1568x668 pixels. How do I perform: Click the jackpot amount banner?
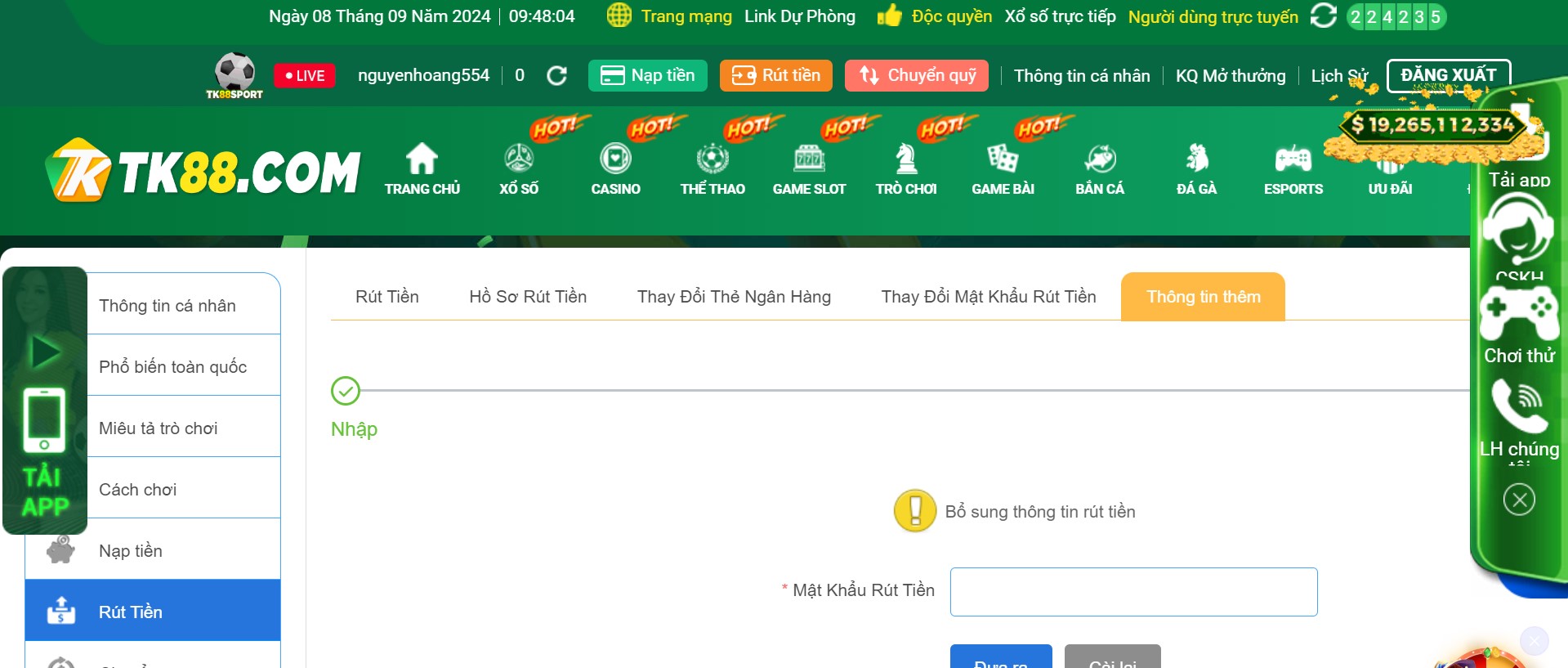tap(1432, 125)
